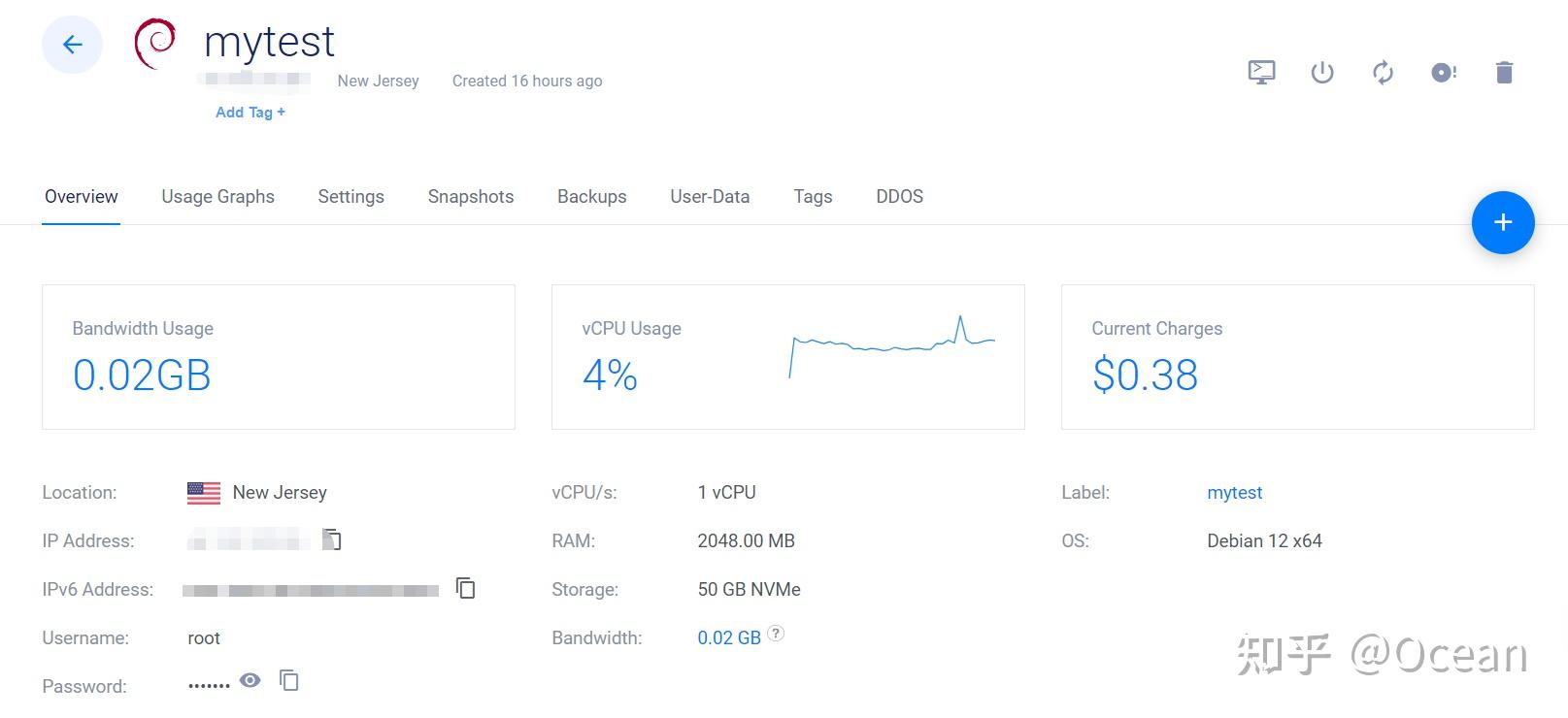Click the reinstall server disc icon
Viewport: 1568px width, 718px height.
[x=1444, y=72]
